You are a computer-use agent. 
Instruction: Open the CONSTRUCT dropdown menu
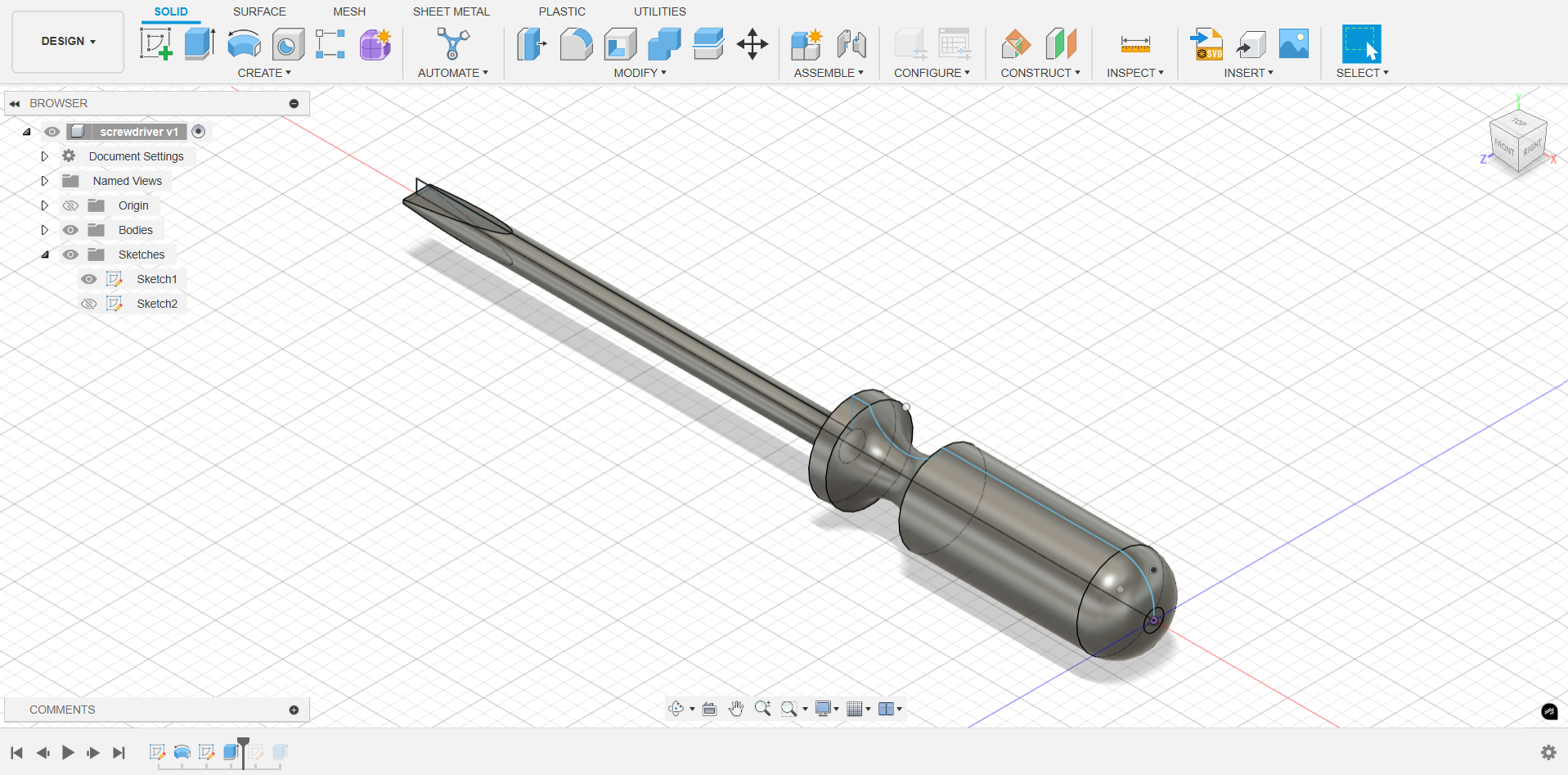pyautogui.click(x=1040, y=73)
